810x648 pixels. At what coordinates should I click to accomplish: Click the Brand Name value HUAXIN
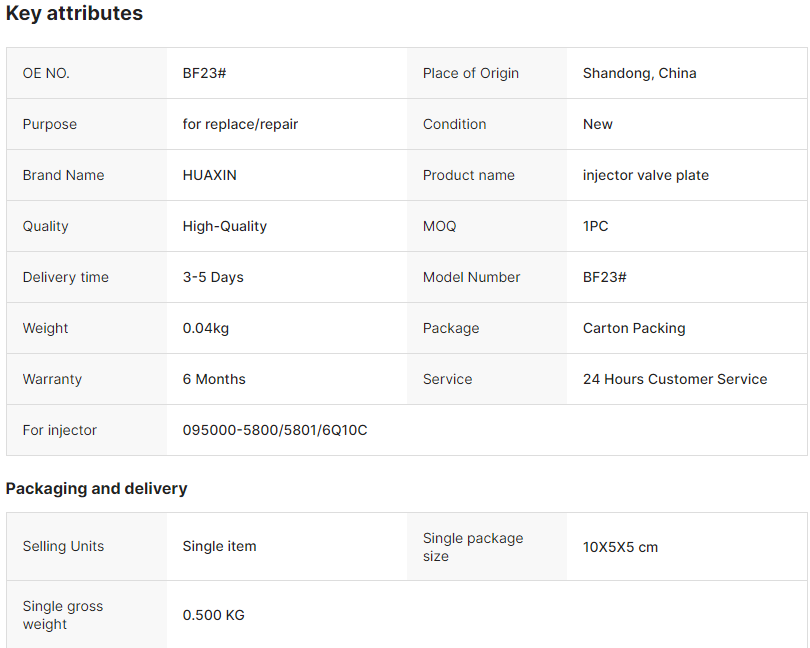[209, 175]
